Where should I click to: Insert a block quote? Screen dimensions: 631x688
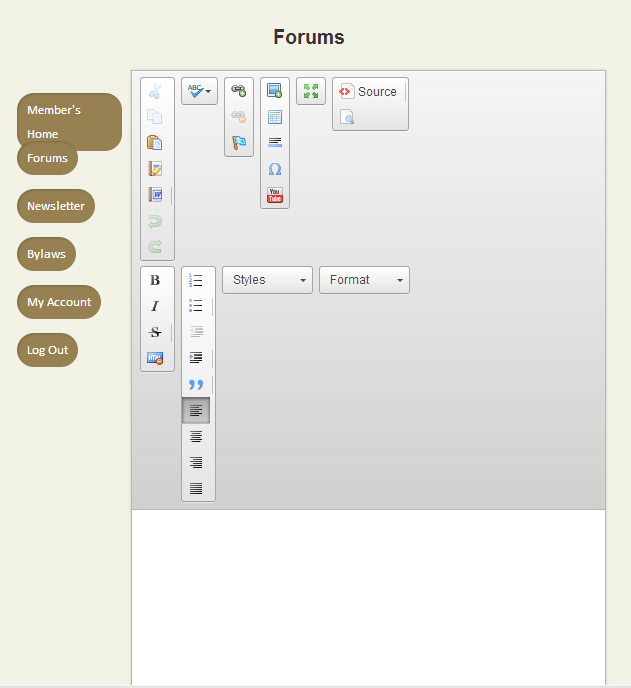click(196, 385)
